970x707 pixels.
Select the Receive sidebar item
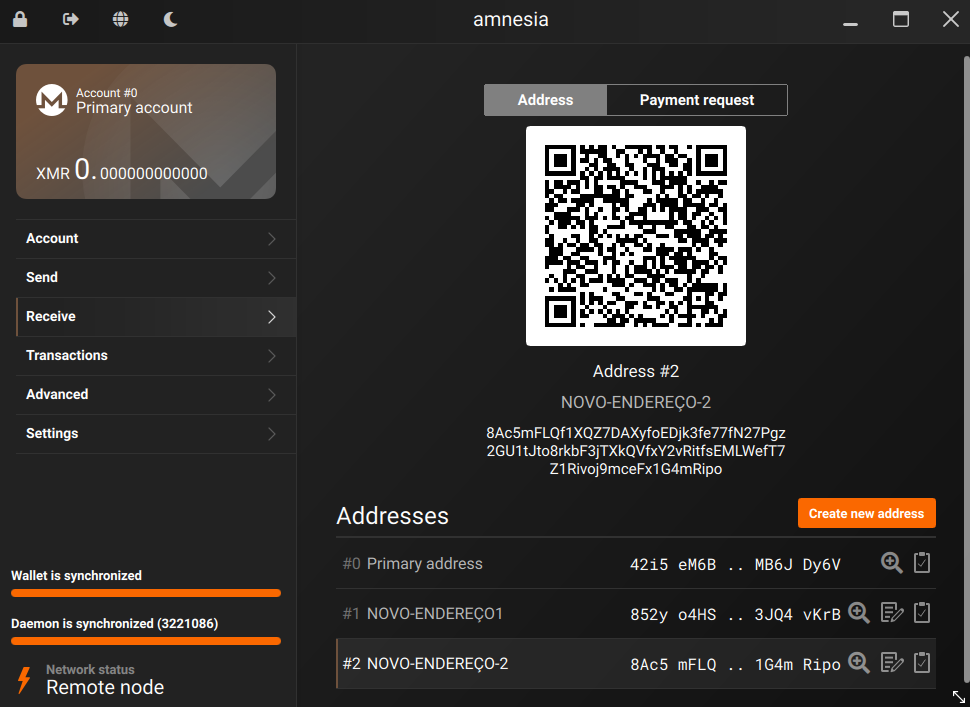pos(156,317)
